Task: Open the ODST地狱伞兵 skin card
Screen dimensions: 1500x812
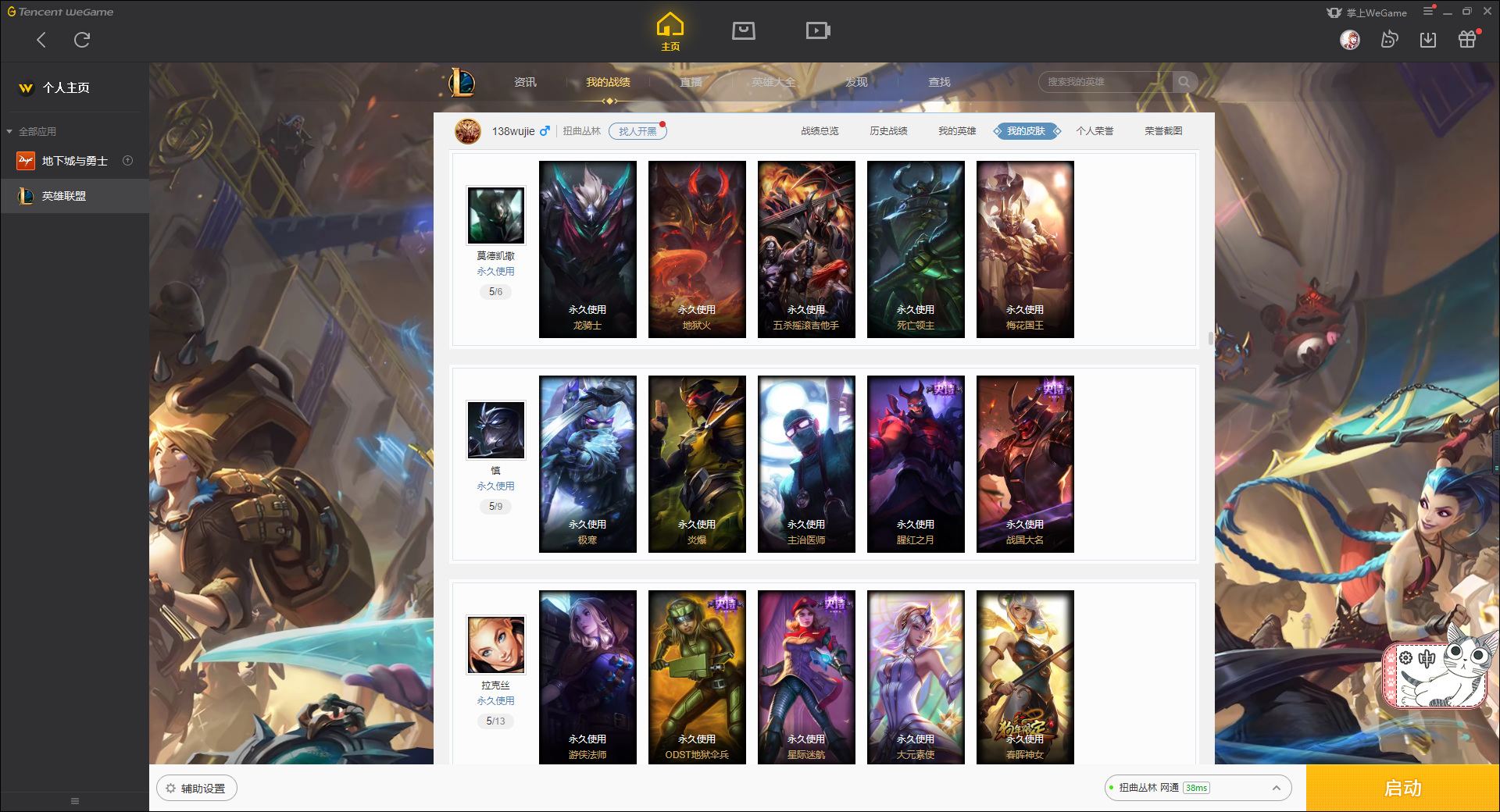Action: tap(697, 677)
